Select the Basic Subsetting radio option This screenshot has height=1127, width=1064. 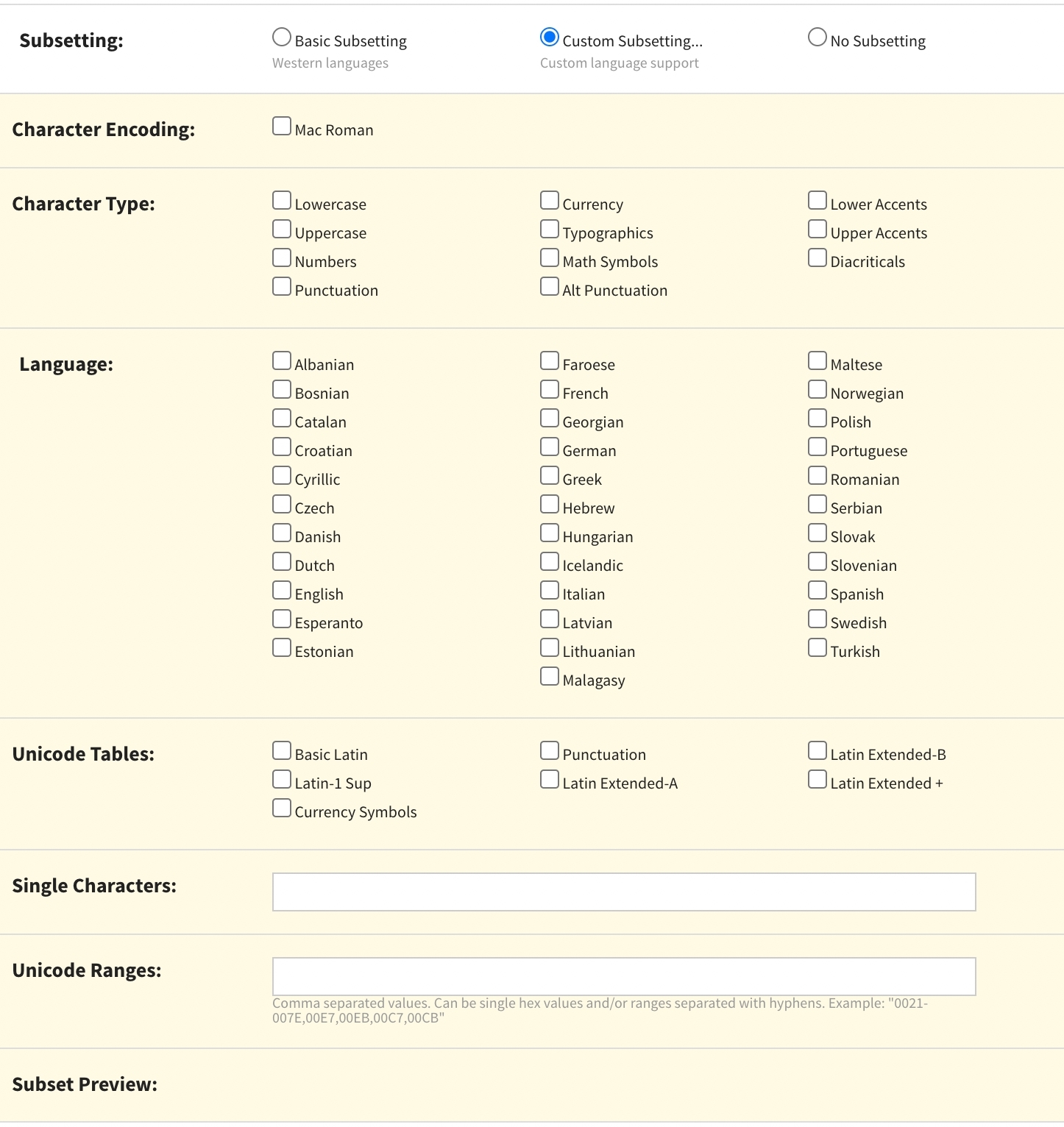coord(282,38)
